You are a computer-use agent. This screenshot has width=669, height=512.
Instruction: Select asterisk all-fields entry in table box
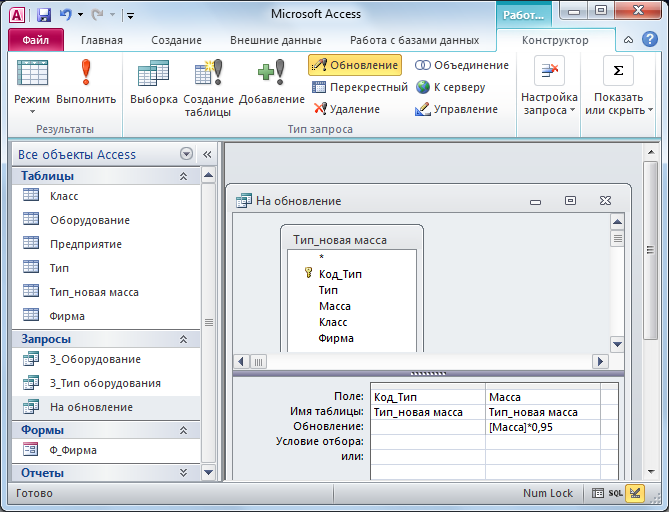pyautogui.click(x=322, y=257)
